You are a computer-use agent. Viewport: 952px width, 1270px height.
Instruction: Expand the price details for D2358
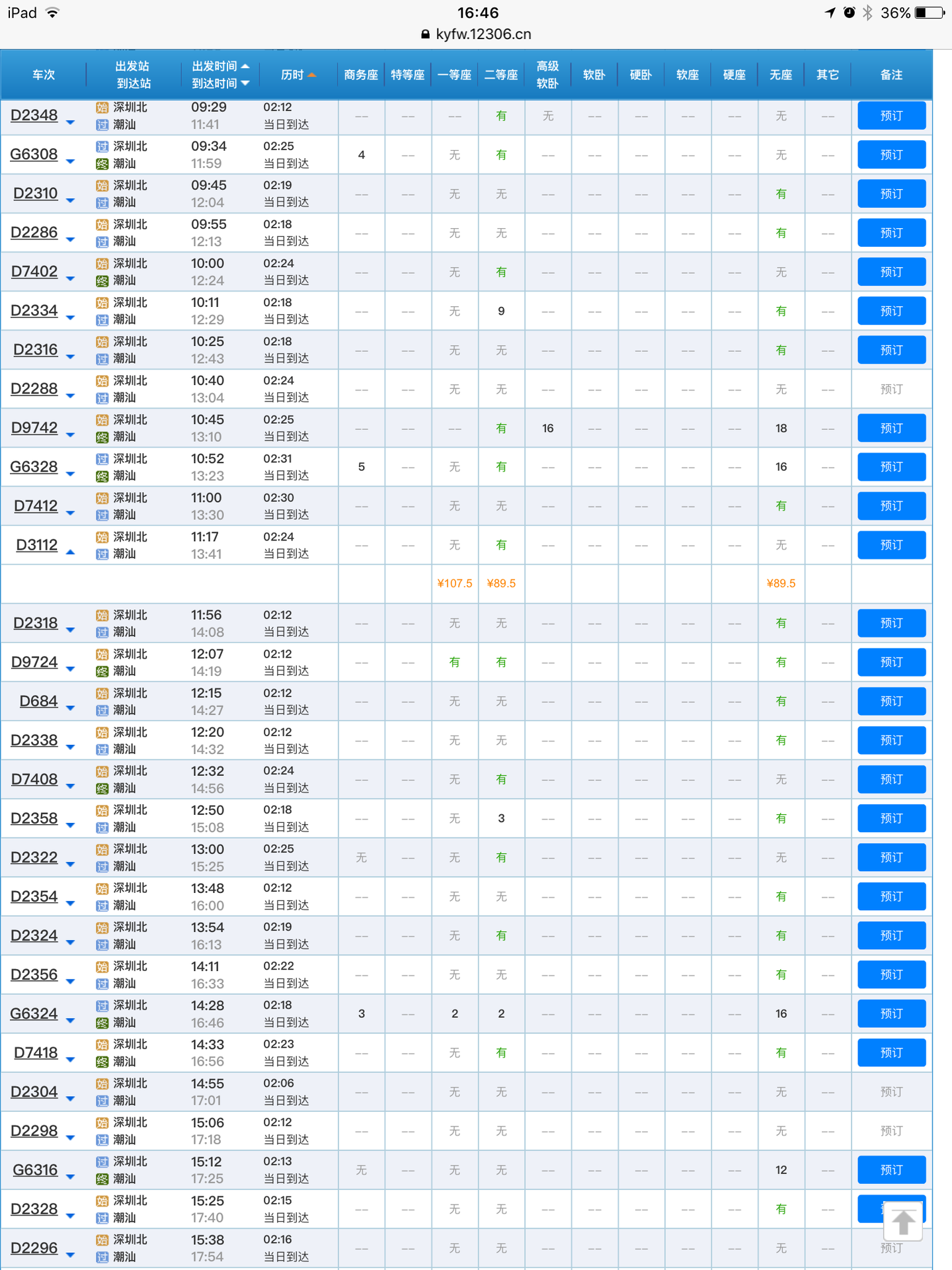click(x=71, y=826)
